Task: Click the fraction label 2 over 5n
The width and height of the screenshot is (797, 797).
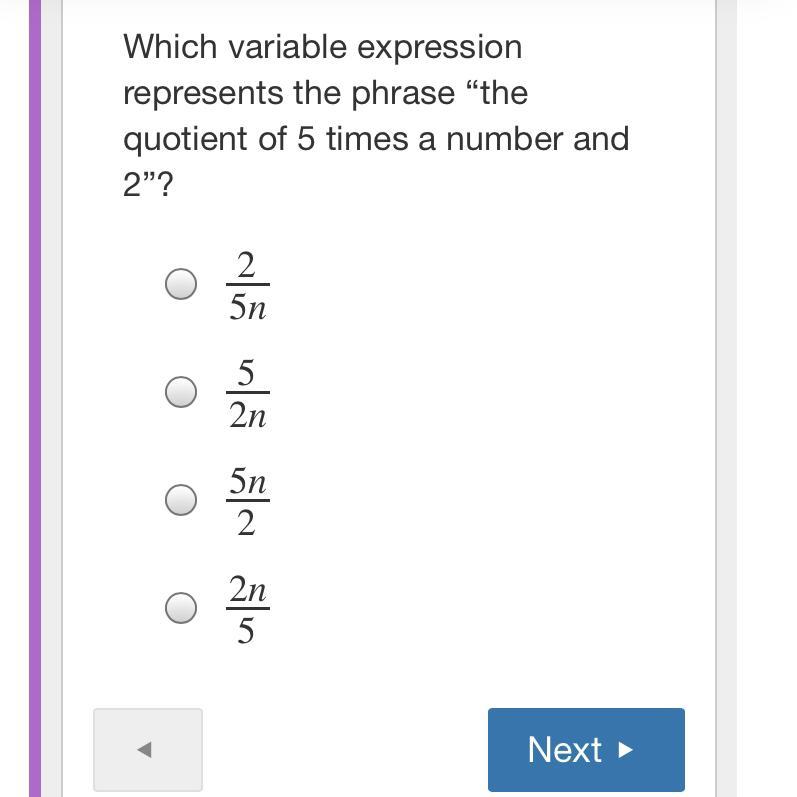Action: pos(248,286)
